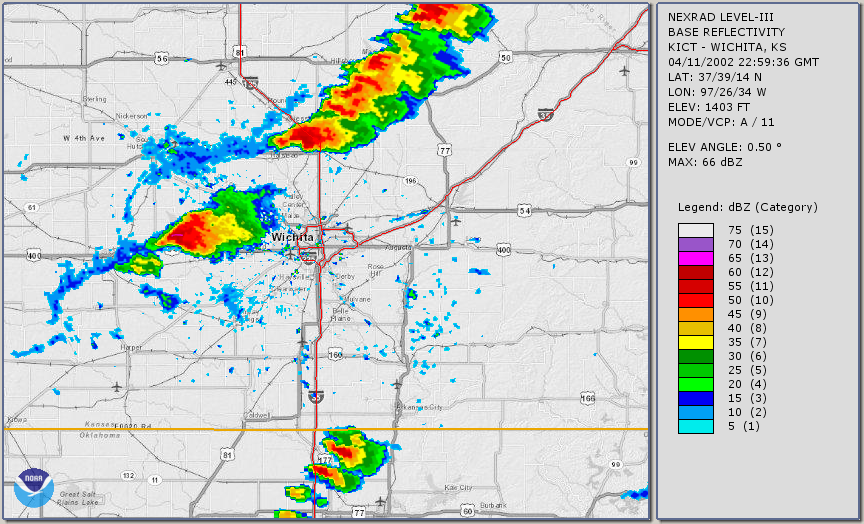Click the Oklahoma state label
Viewport: 864px width, 524px height.
[x=100, y=435]
